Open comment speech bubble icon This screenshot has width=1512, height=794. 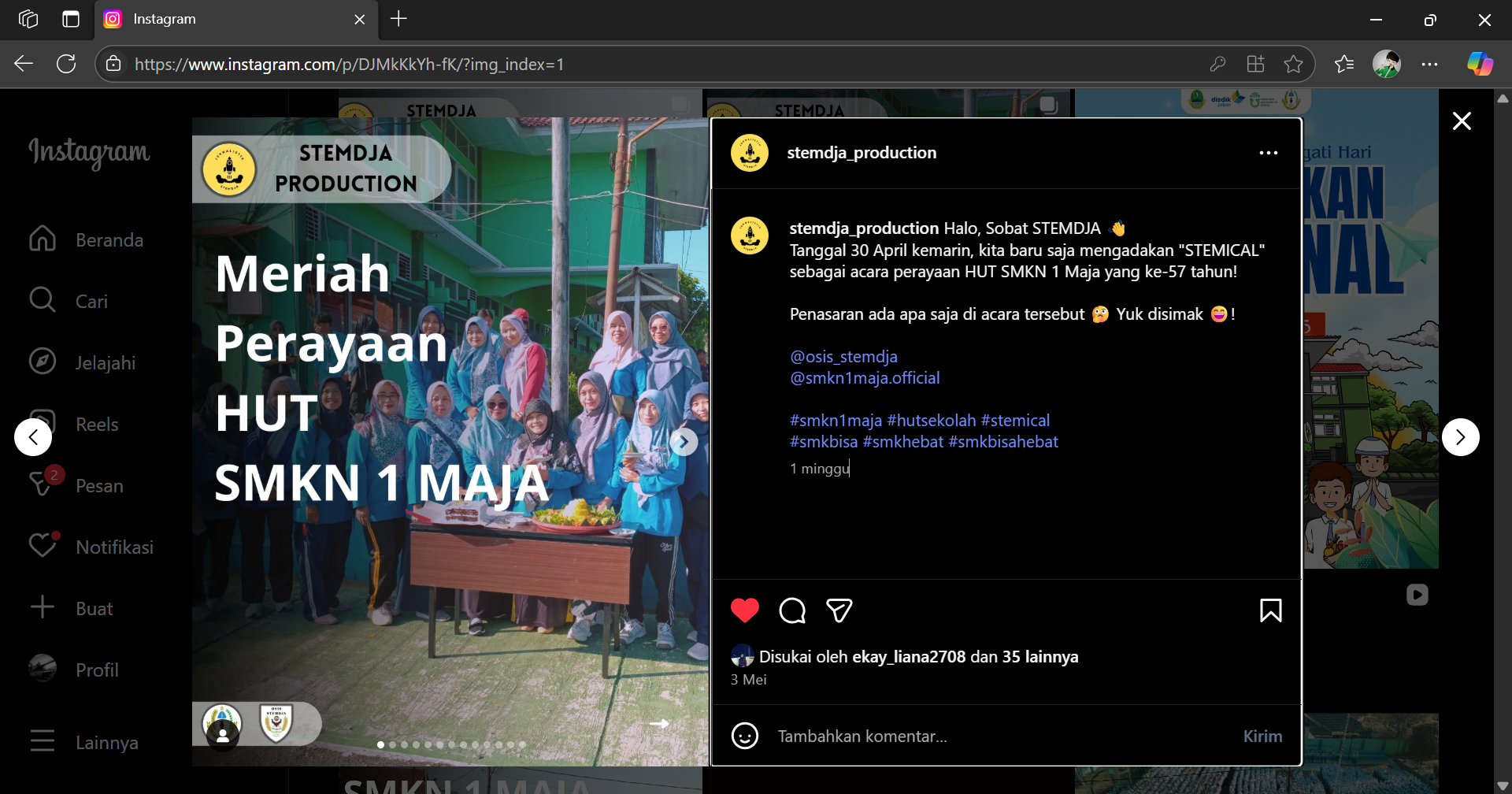(x=792, y=610)
